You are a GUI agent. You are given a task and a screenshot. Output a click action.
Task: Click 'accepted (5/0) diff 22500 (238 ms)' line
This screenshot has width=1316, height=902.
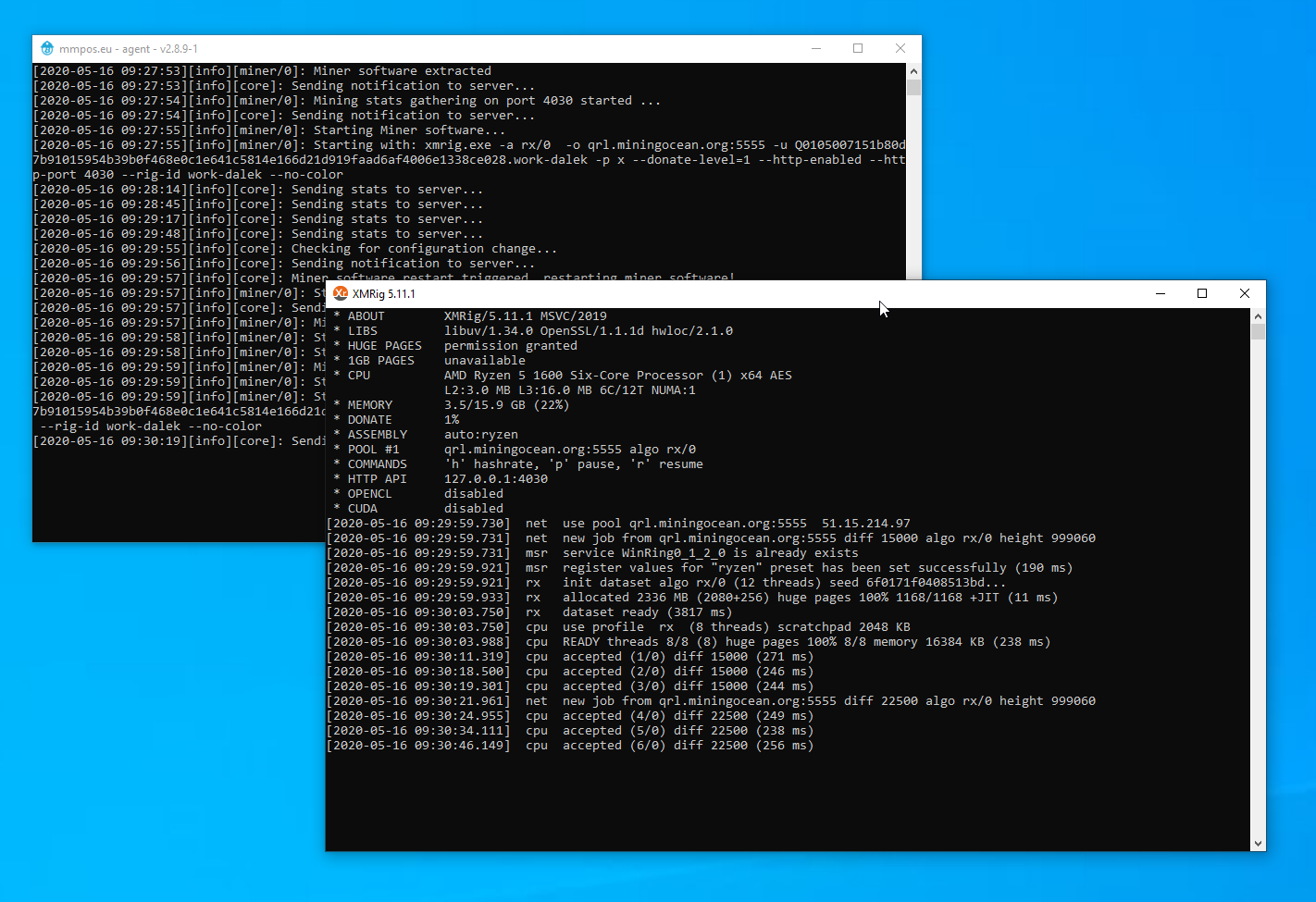tap(569, 730)
